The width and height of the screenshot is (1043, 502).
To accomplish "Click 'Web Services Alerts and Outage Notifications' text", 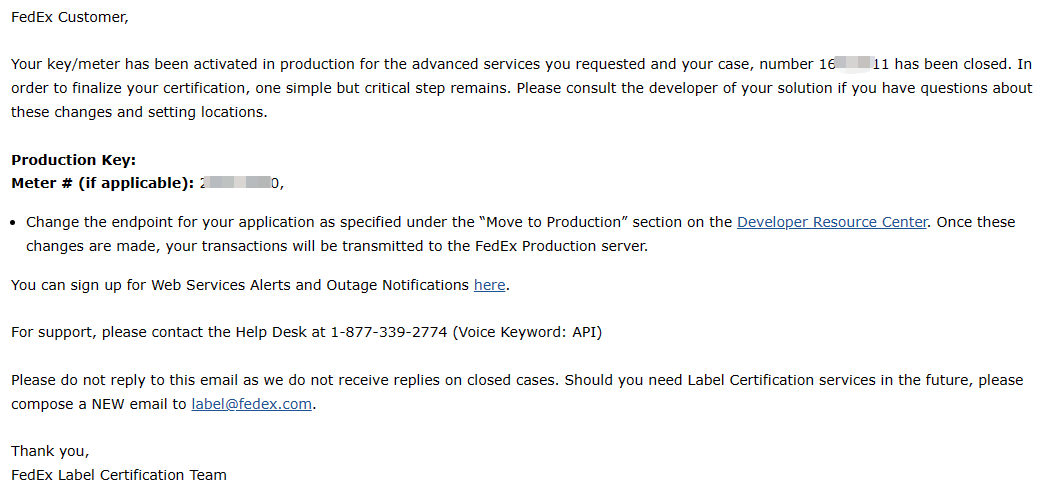I will pos(310,286).
